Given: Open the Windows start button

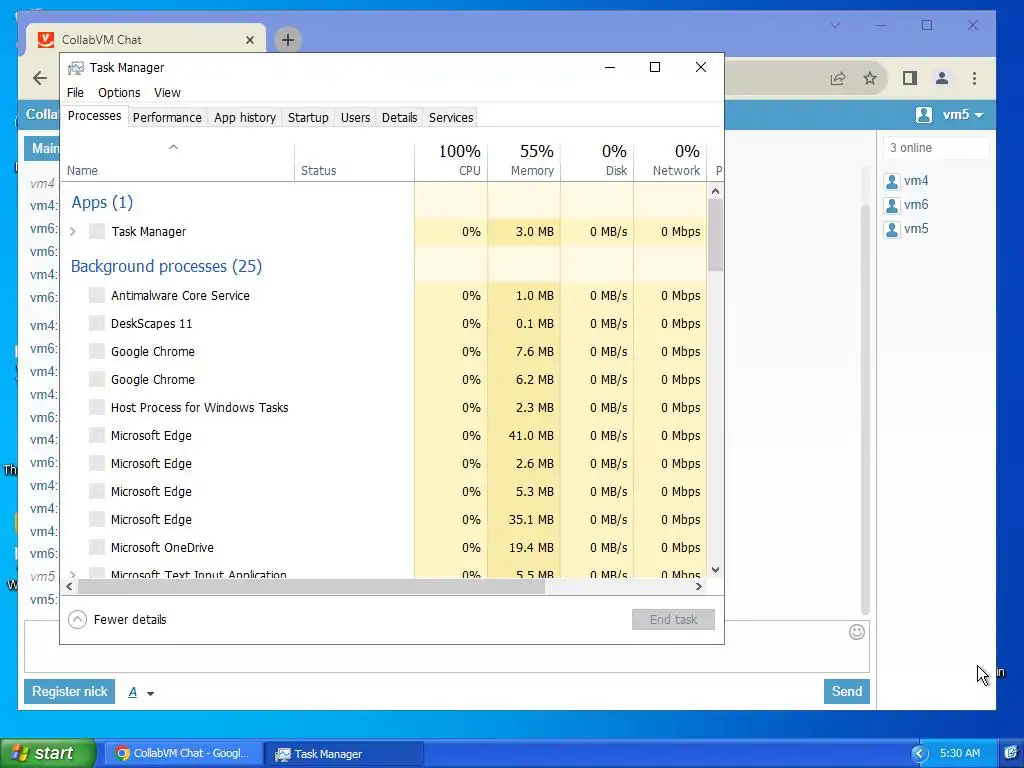Looking at the screenshot, I should point(47,753).
